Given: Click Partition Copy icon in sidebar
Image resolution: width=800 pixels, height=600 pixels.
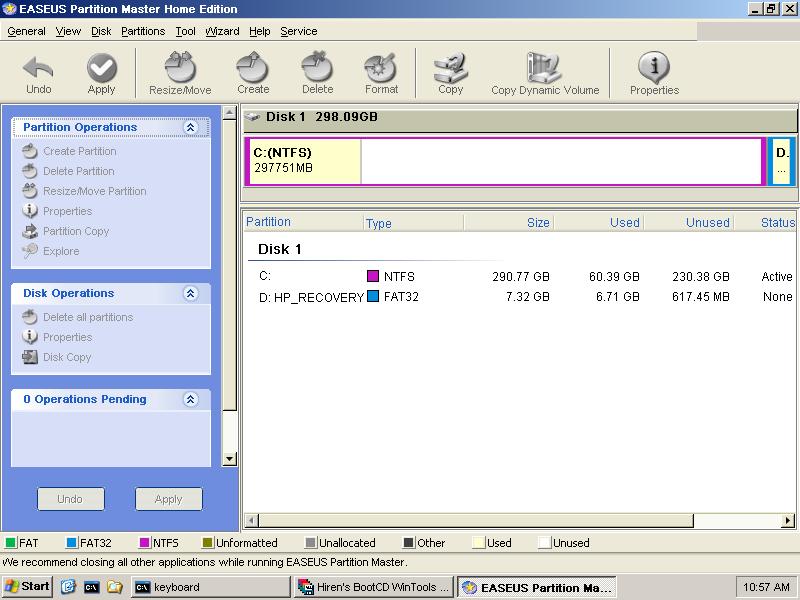Looking at the screenshot, I should 30,231.
